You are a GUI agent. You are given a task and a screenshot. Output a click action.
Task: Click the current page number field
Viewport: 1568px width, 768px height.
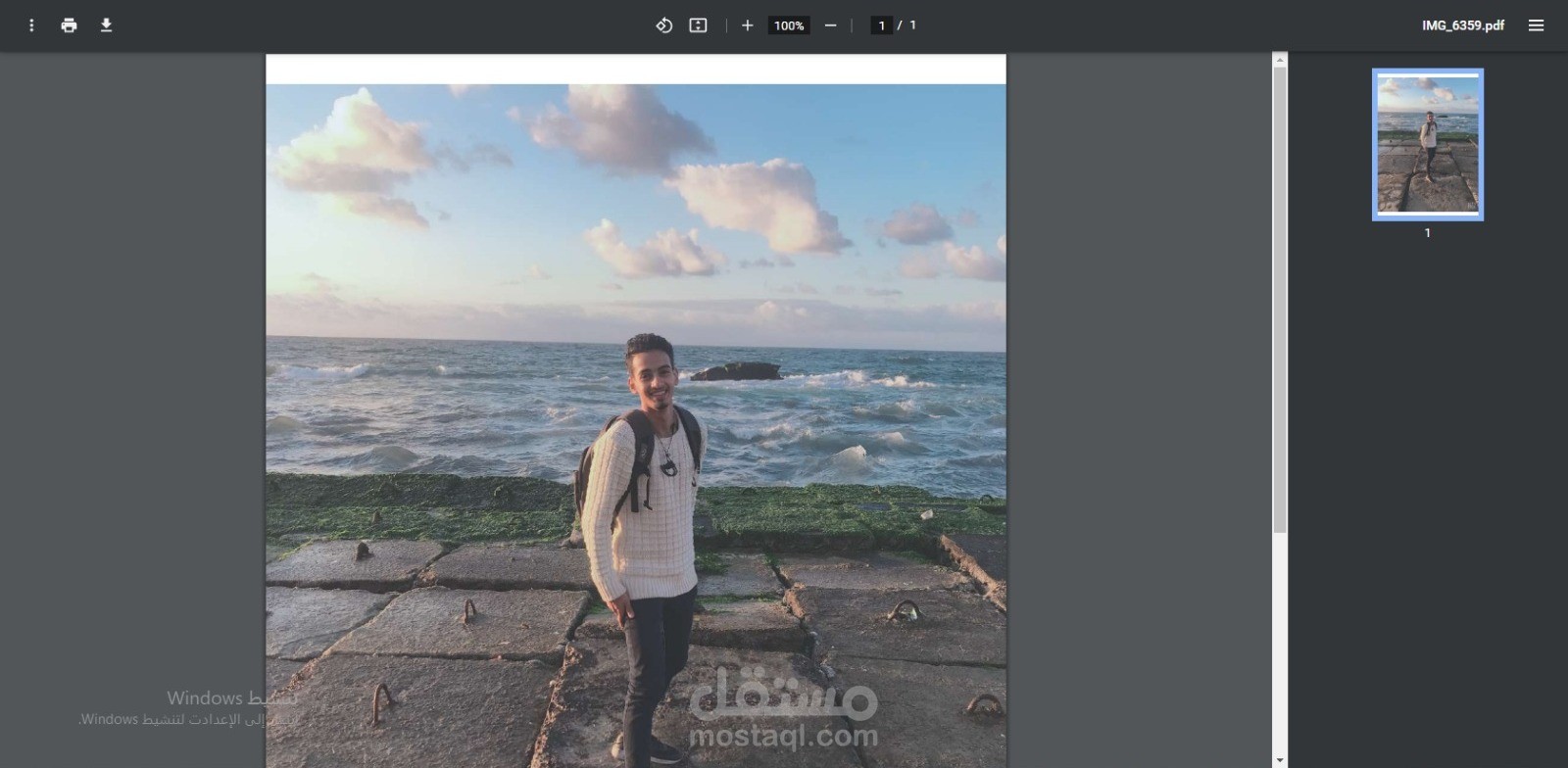click(881, 25)
